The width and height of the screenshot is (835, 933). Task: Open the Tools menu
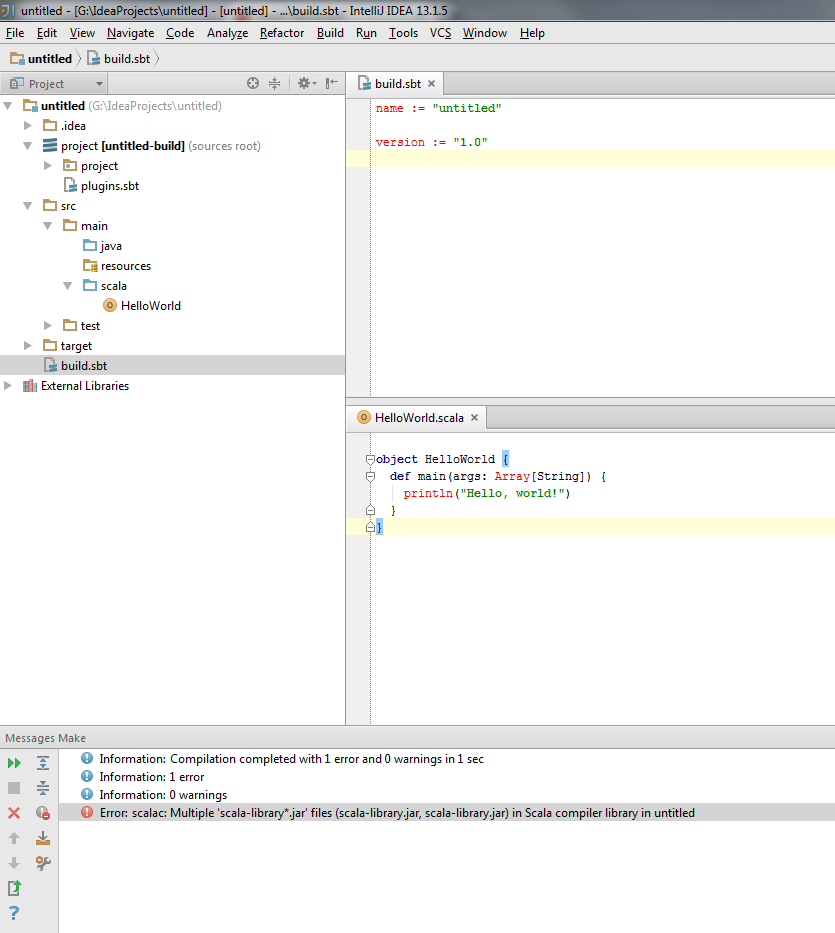[403, 33]
